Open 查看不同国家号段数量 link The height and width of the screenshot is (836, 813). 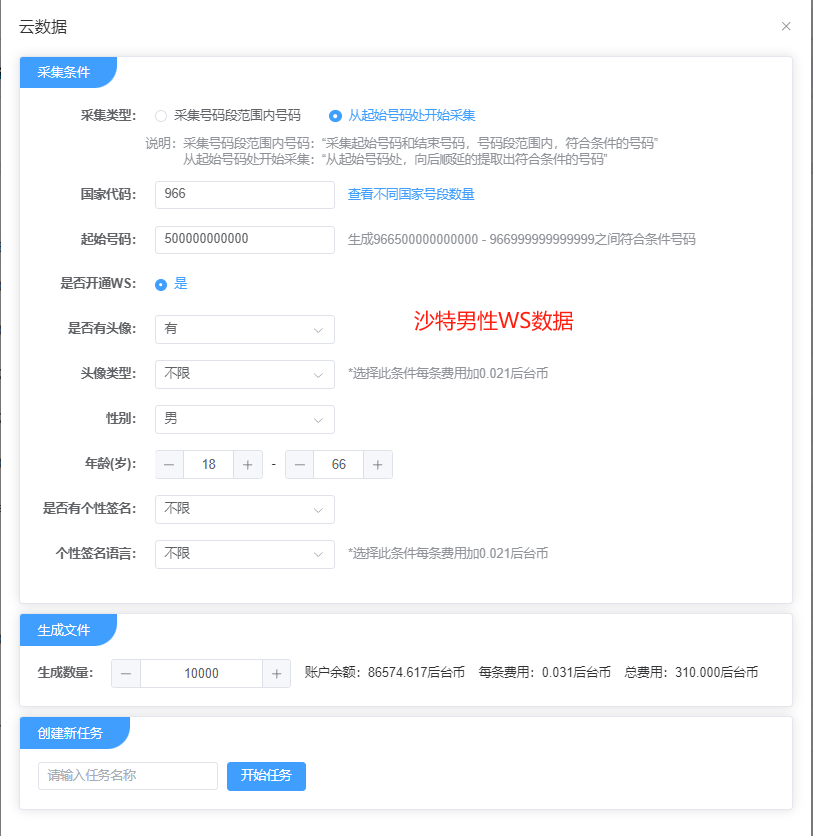pos(411,195)
